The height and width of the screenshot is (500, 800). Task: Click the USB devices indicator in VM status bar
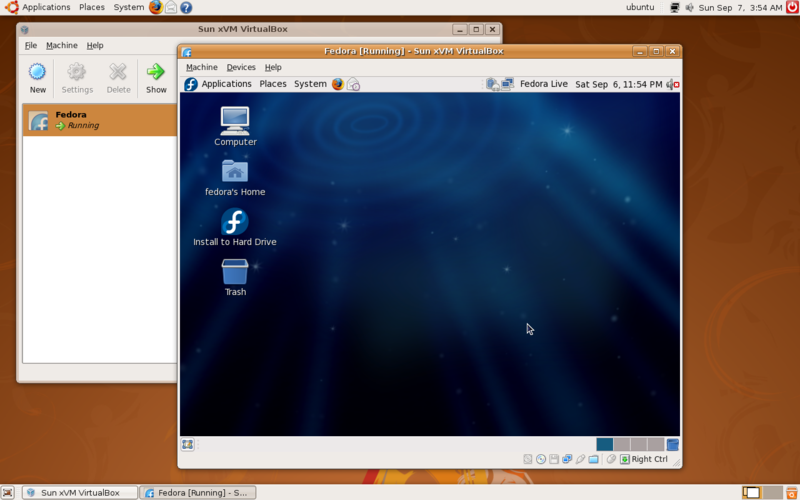580,459
